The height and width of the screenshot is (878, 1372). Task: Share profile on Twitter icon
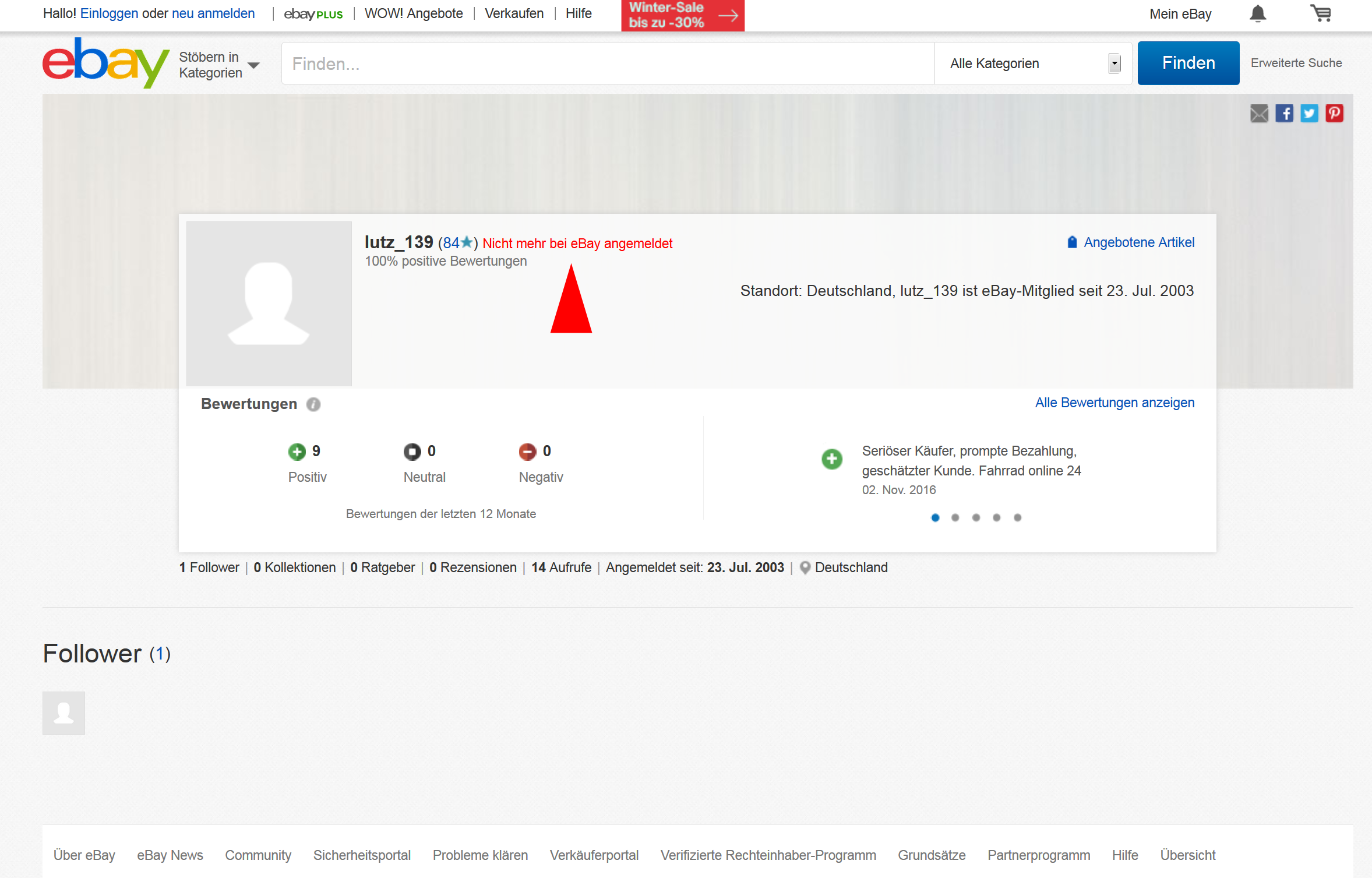1309,113
